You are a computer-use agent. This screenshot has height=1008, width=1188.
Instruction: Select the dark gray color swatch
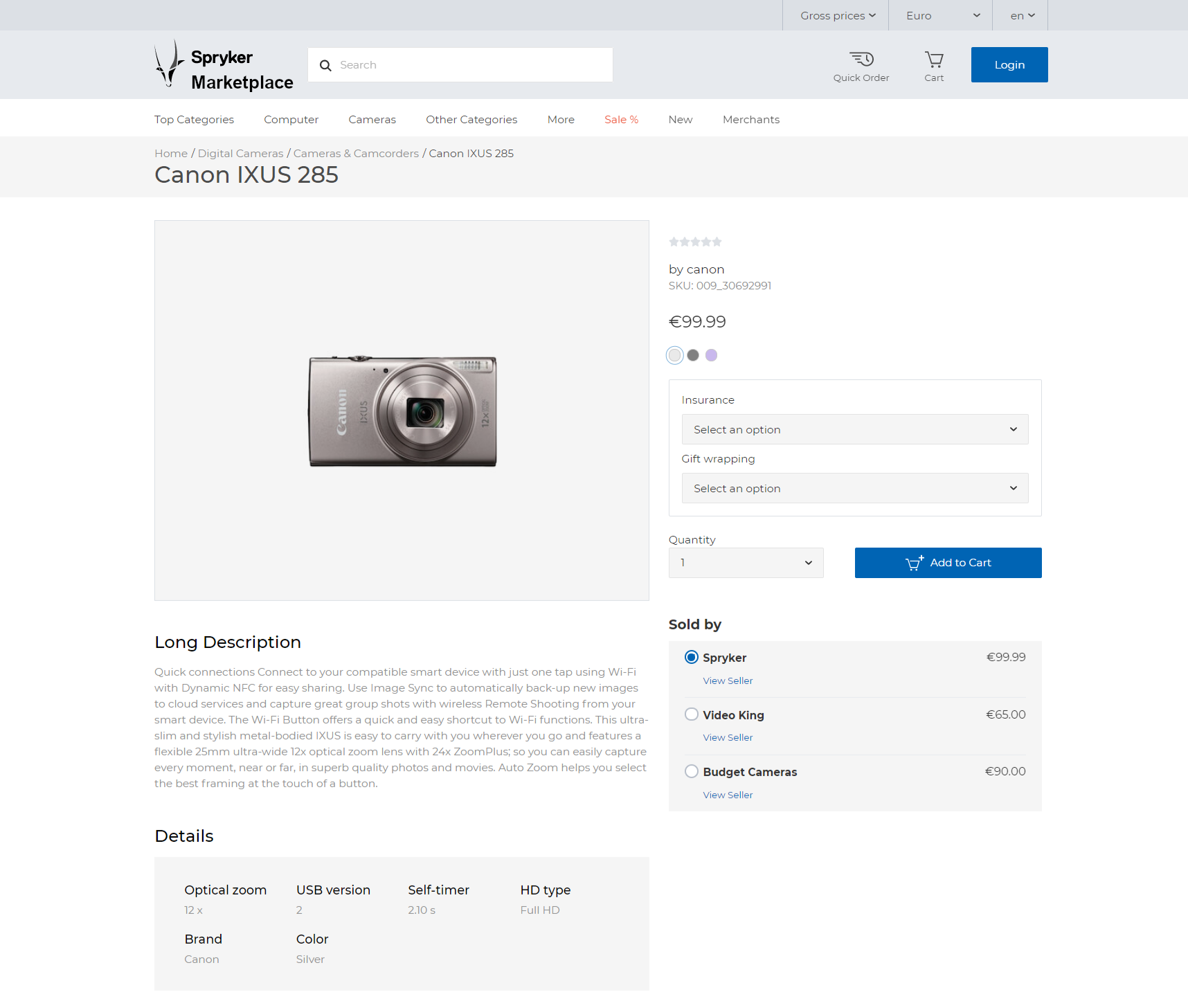(x=693, y=355)
